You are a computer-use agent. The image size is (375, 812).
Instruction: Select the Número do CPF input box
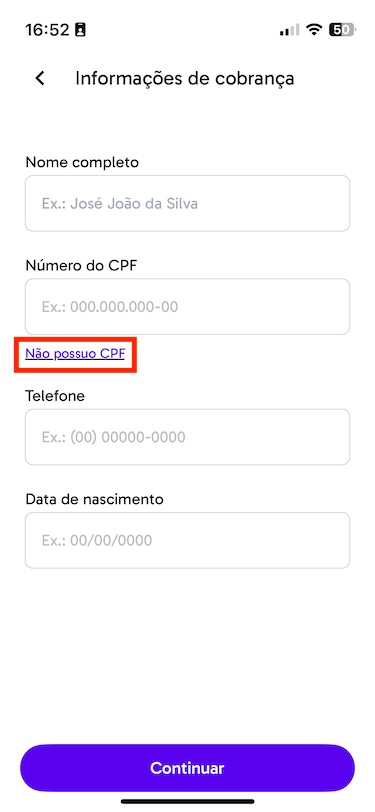pos(188,307)
